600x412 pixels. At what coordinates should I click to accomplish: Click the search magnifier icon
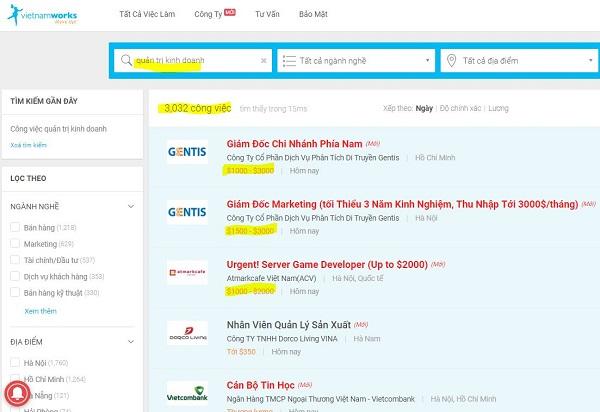tap(126, 60)
